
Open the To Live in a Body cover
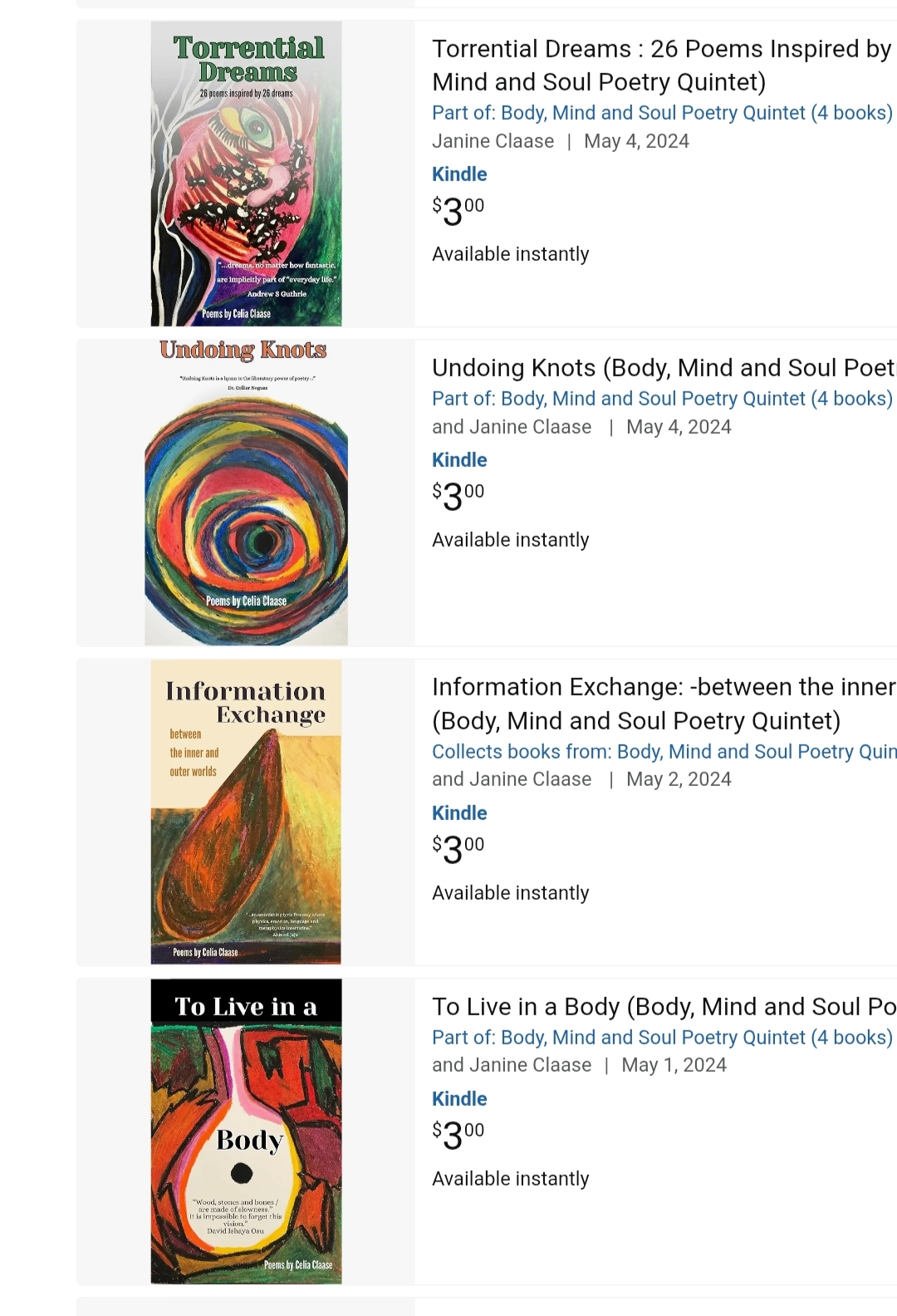(246, 1131)
